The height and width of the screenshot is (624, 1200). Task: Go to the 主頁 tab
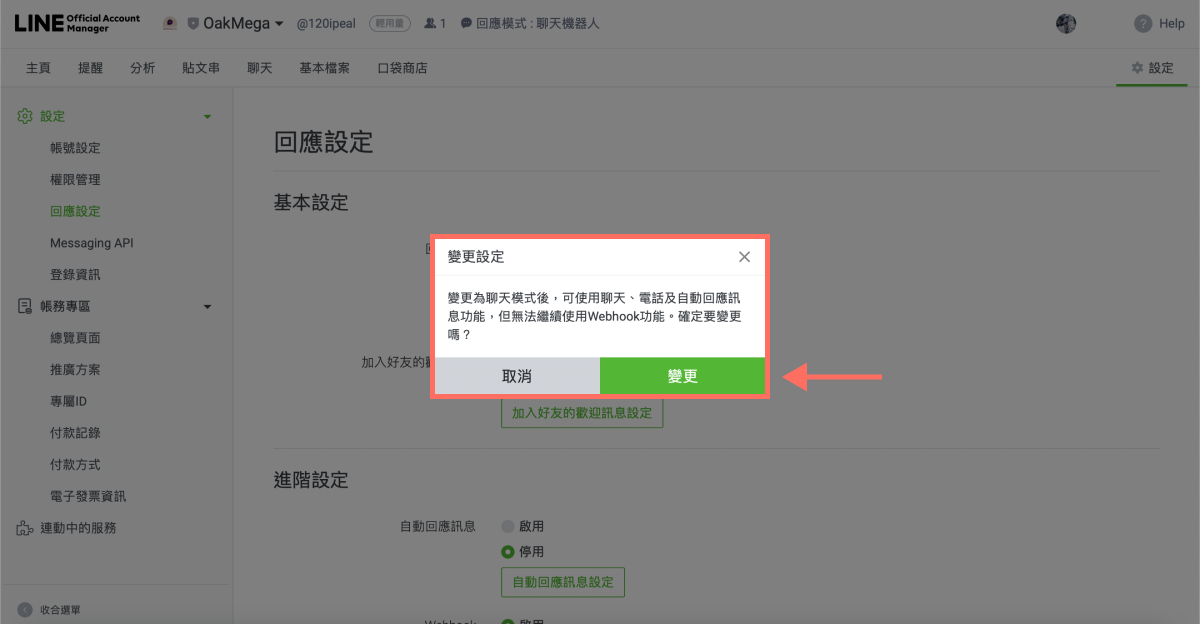click(38, 68)
